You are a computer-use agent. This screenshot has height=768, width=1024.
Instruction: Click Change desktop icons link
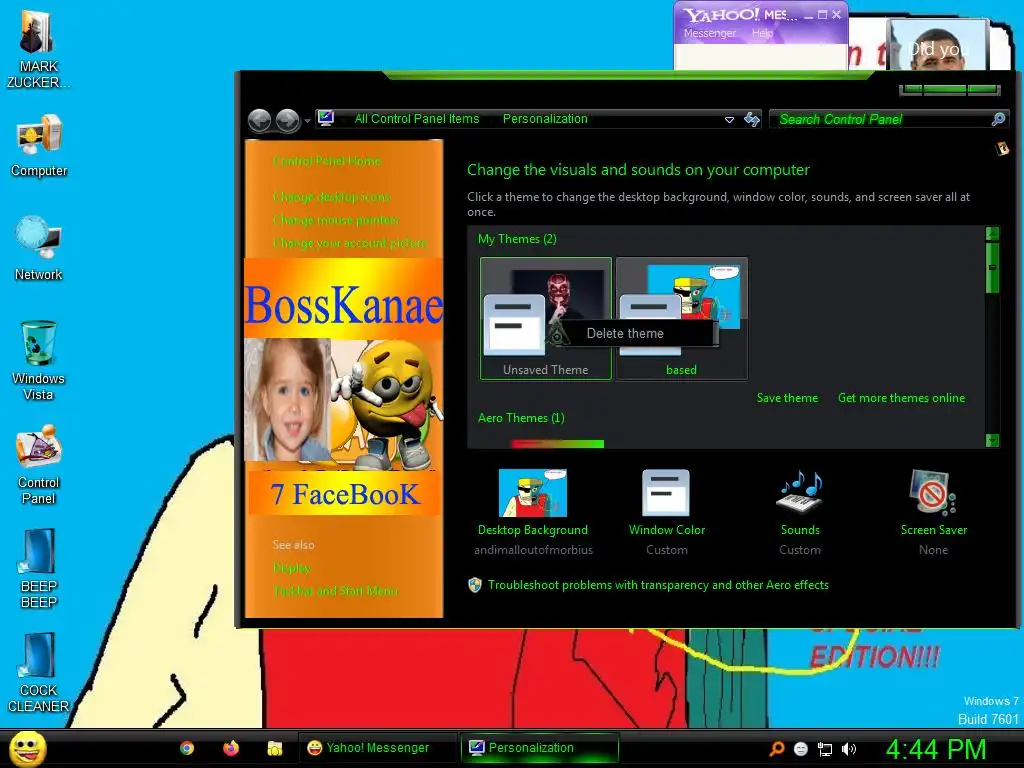332,197
